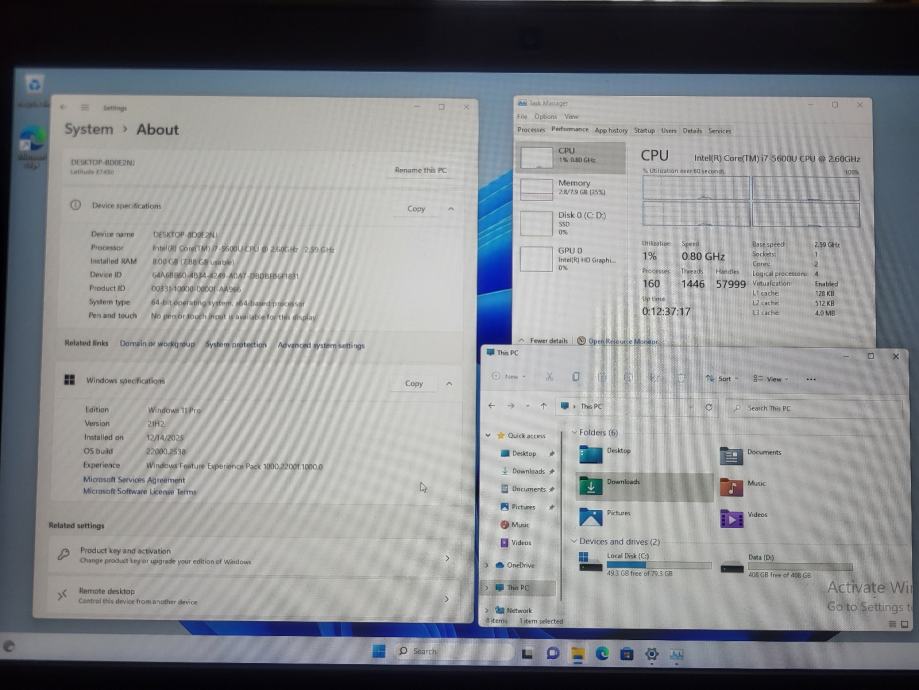Open See more ellipsis in Explorer toolbar
This screenshot has width=919, height=690.
pyautogui.click(x=811, y=379)
